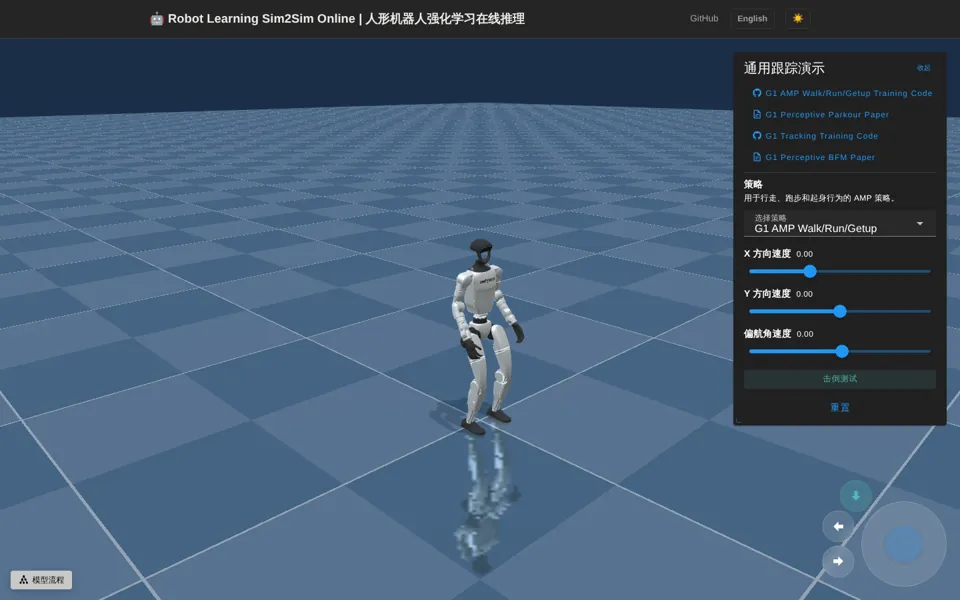The width and height of the screenshot is (960, 600).
Task: Click the 偏航角速度 yaw slider handle
Action: [x=842, y=351]
